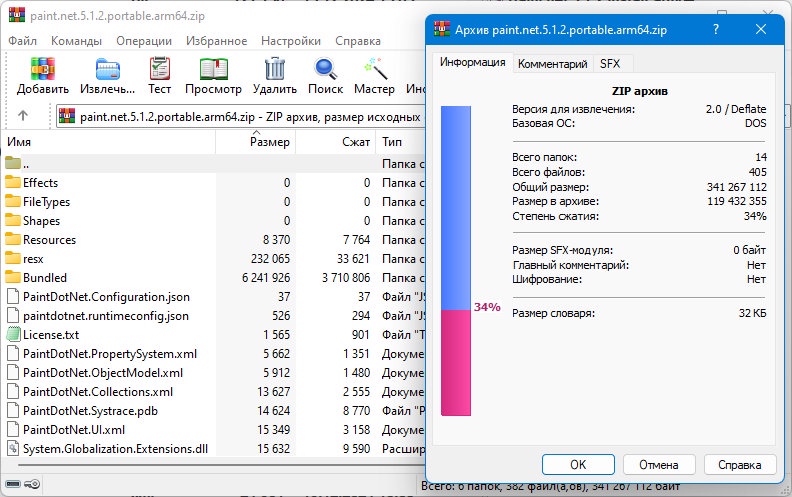The image size is (792, 497).
Task: Click the System.Globalization.Extensions.dll file icon
Action: 13,449
